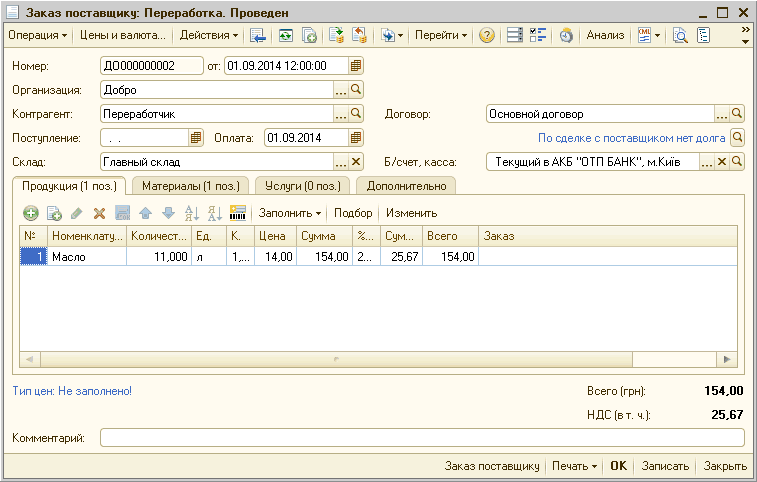
Task: Open the Печать dropdown at bottom
Action: tap(575, 466)
